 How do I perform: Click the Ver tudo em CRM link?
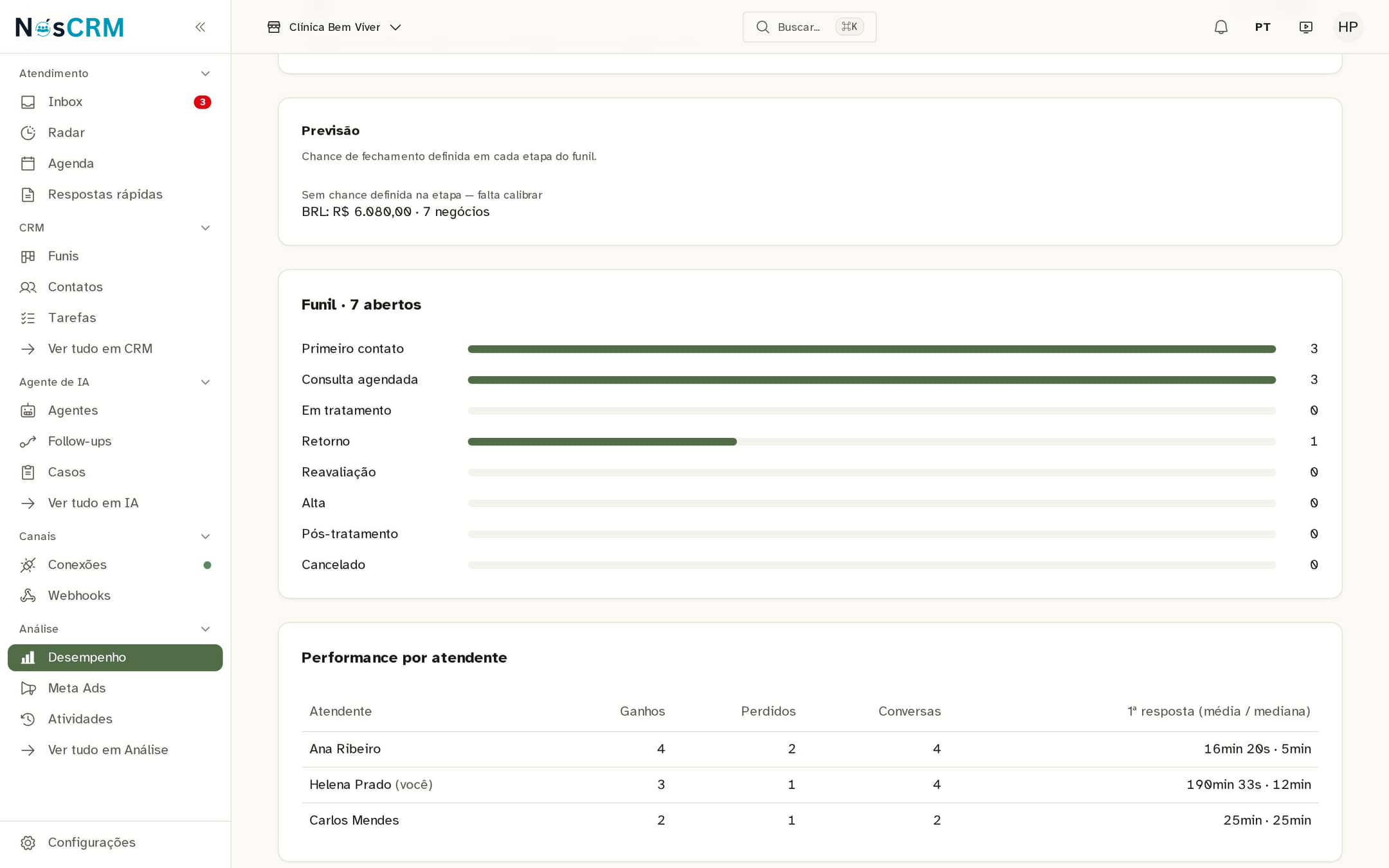point(115,348)
